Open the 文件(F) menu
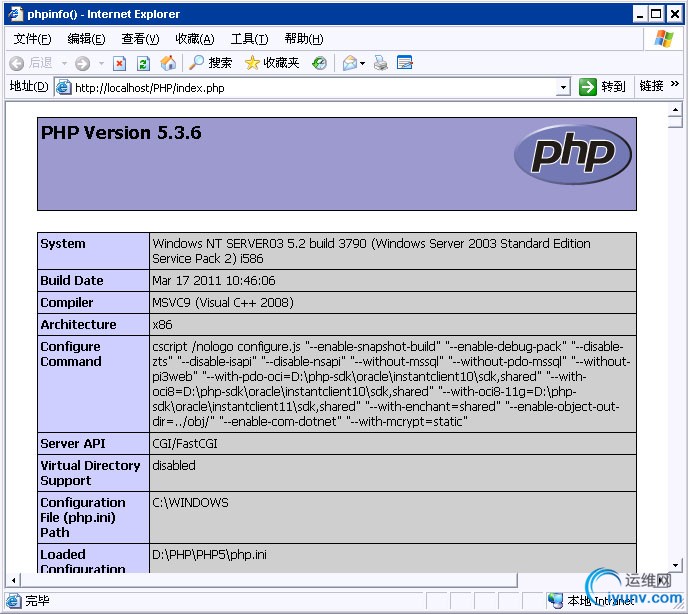Screen dimensions: 688x614 [x=32, y=39]
